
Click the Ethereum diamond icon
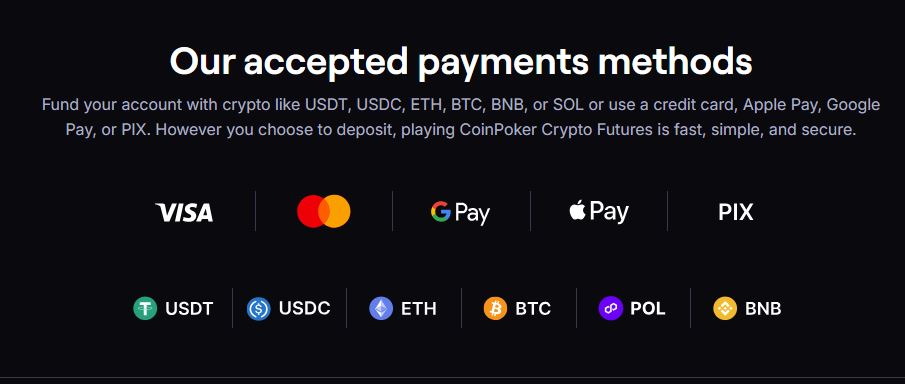click(x=381, y=308)
